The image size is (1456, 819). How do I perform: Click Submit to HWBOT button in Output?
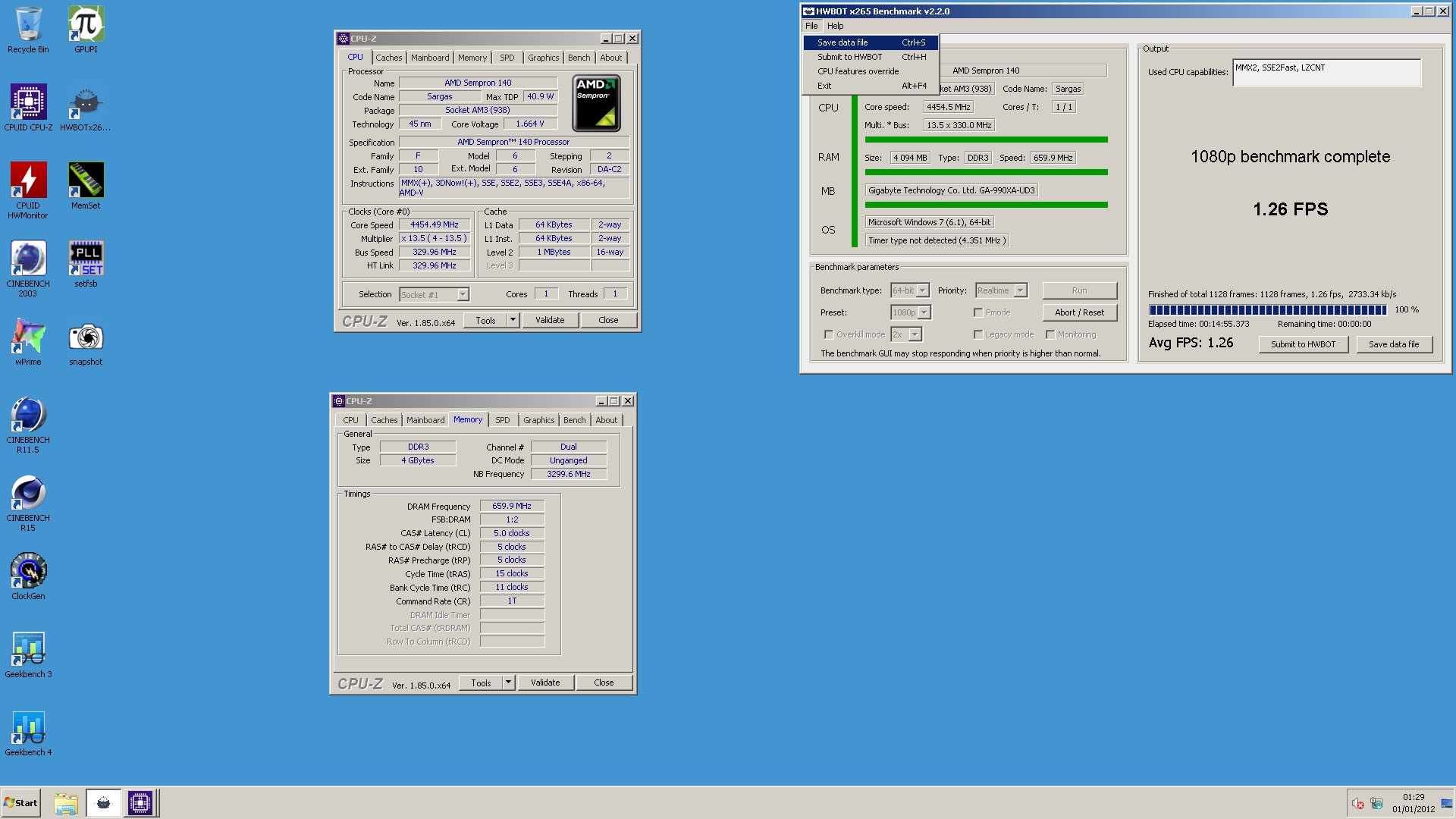(1303, 344)
